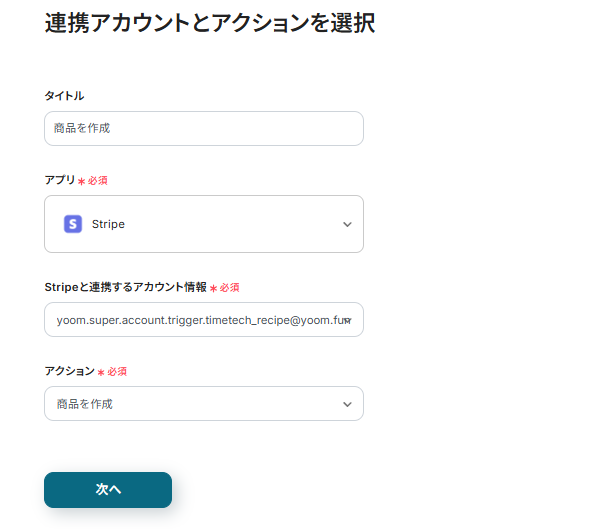This screenshot has width=603, height=529.
Task: Focus the タイトル input field
Action: (204, 128)
